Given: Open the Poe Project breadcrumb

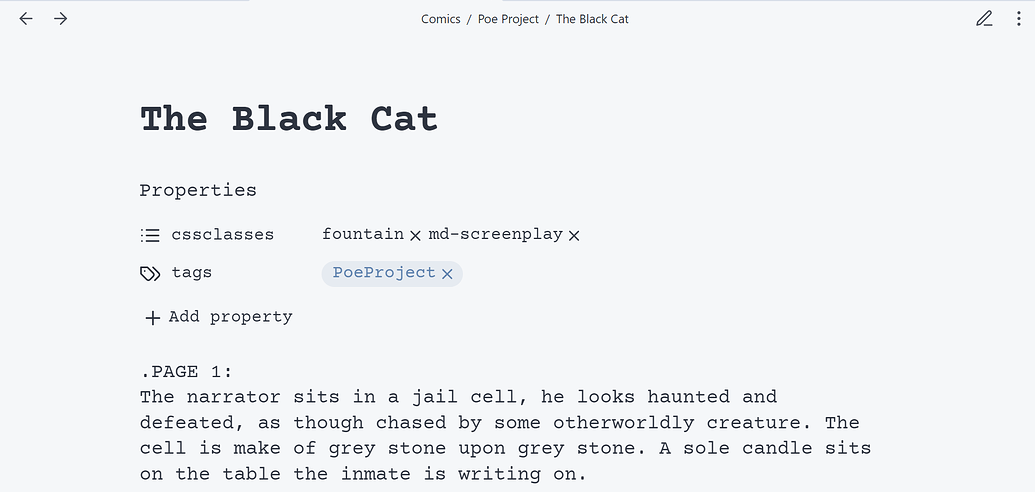Looking at the screenshot, I should [x=508, y=19].
